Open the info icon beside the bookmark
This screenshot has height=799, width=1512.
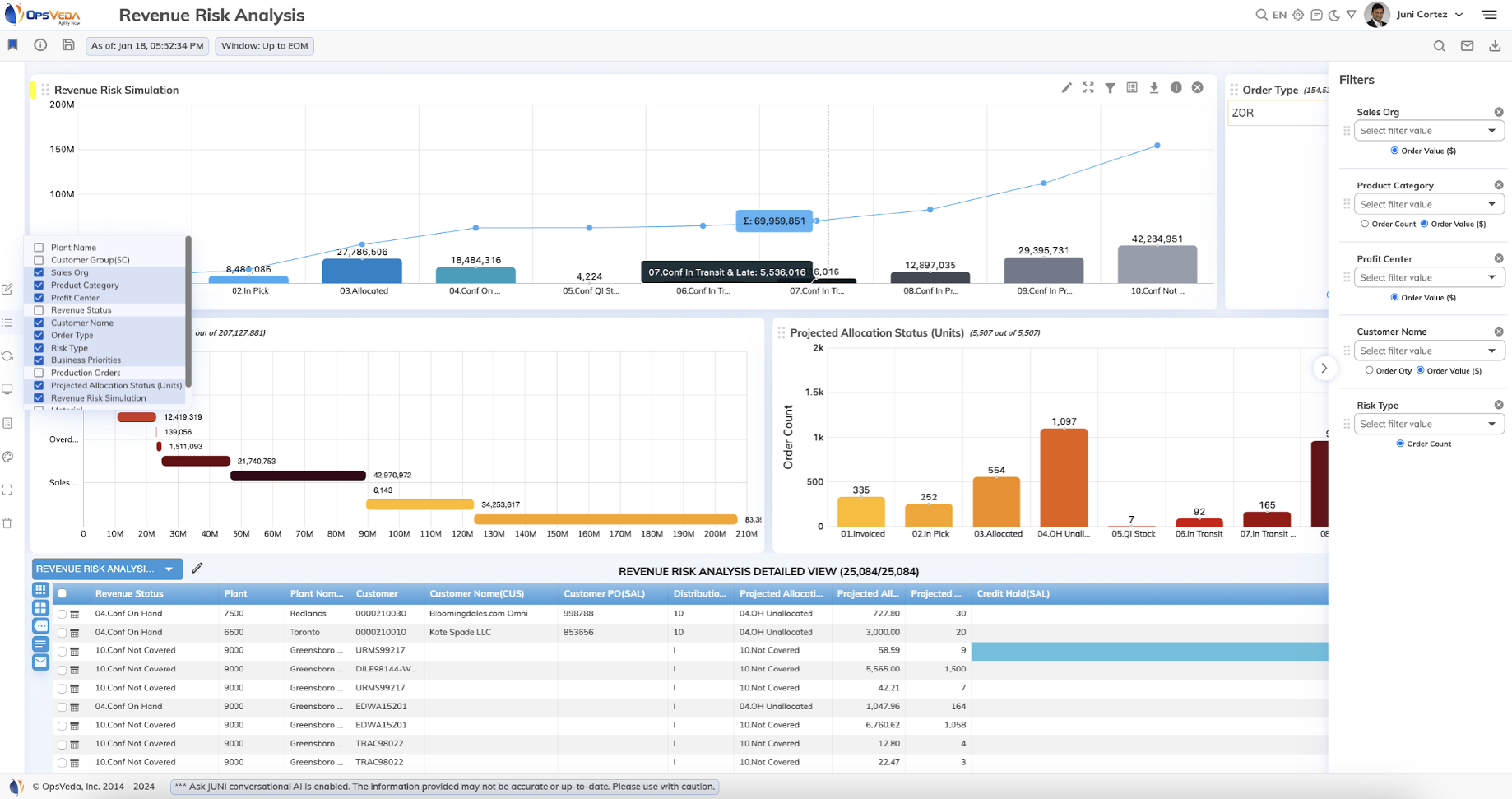pos(40,45)
